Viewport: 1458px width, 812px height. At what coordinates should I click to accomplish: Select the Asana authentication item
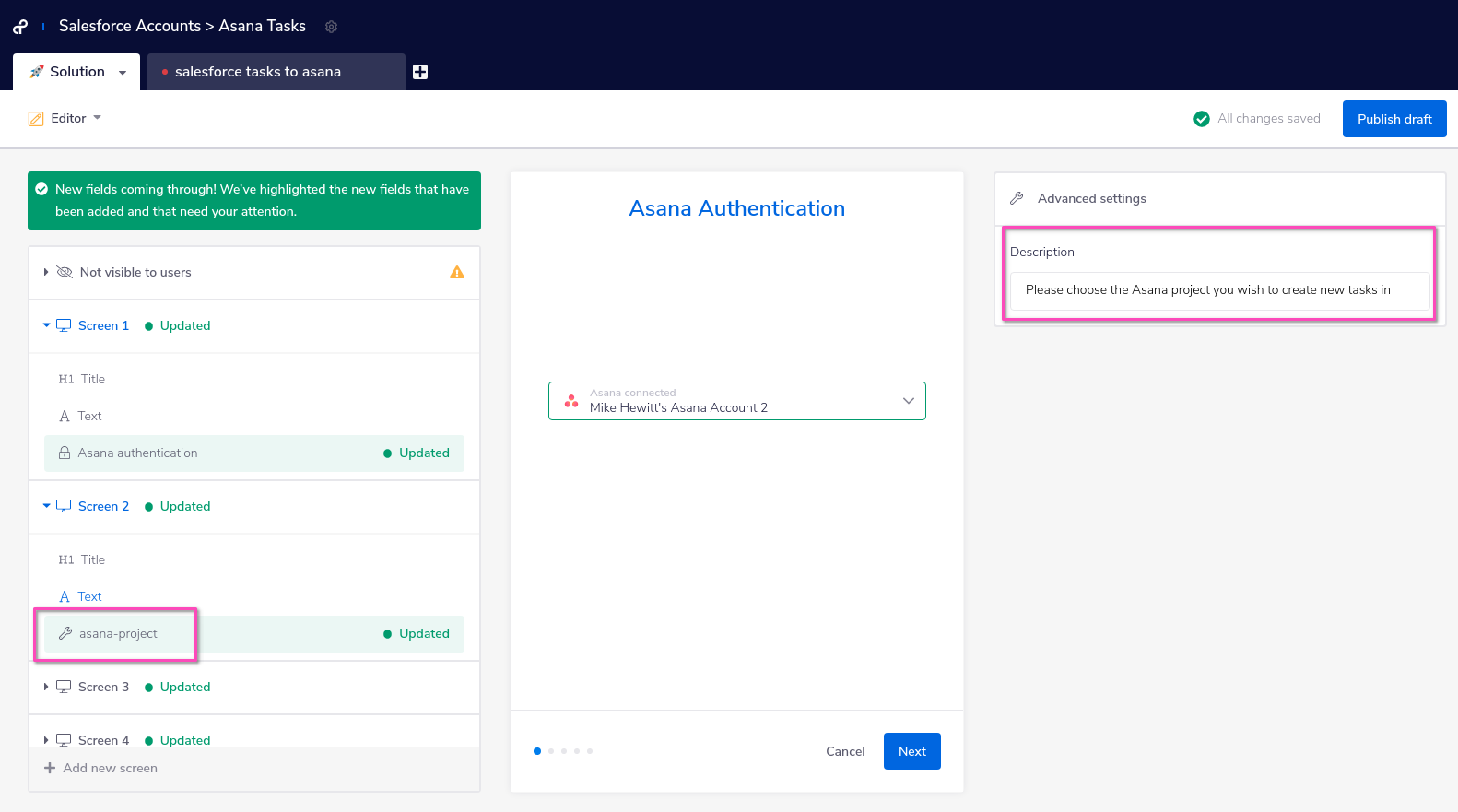tap(254, 453)
